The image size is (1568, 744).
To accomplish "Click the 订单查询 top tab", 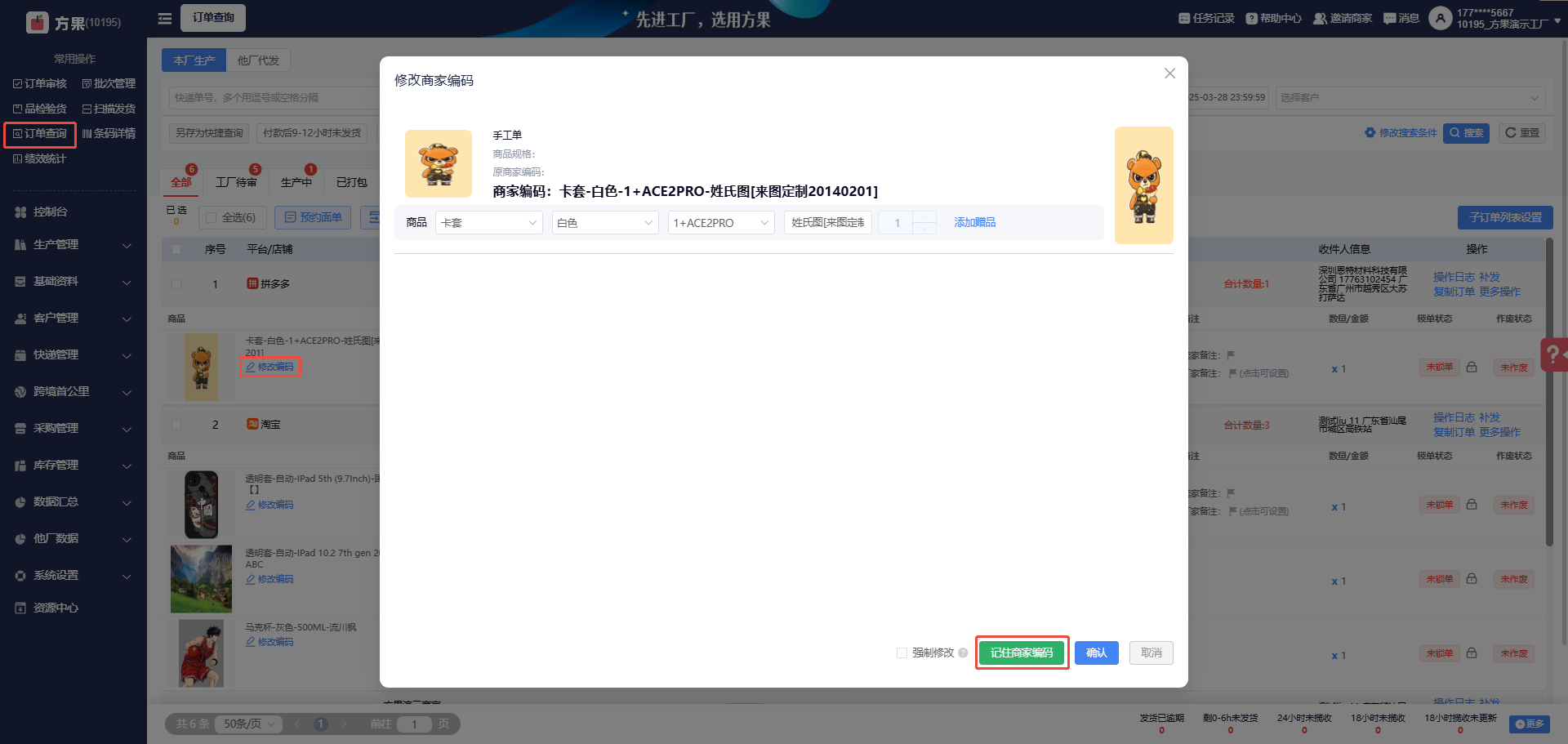I will click(213, 17).
